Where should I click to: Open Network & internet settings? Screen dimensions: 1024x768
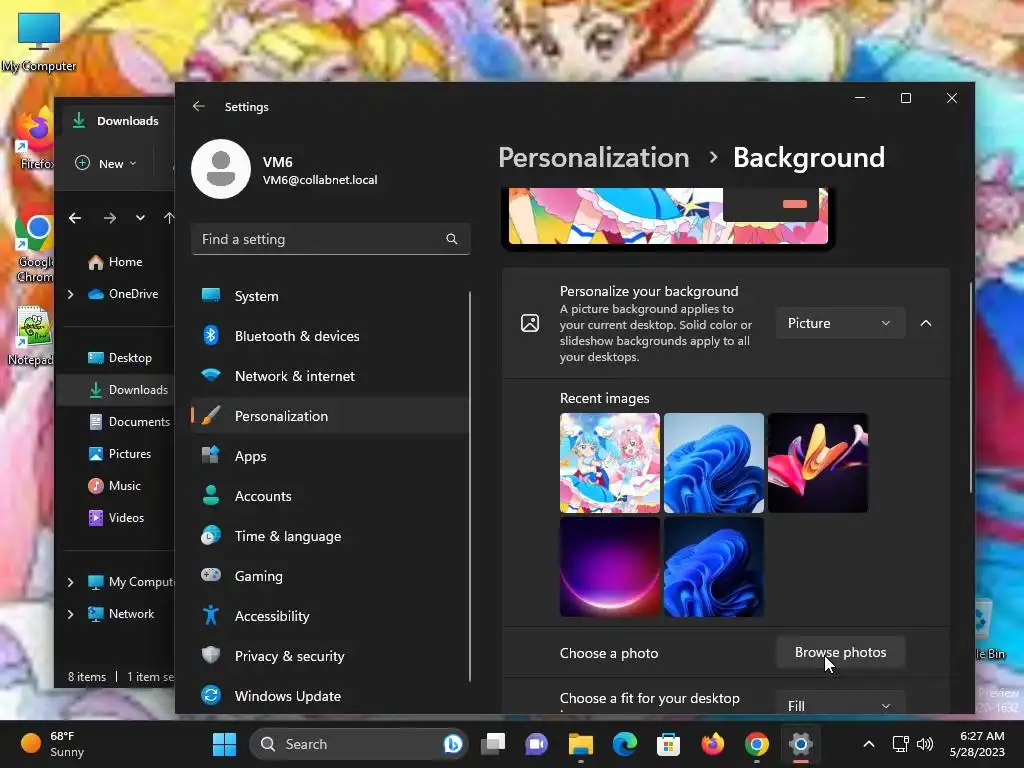330,376
